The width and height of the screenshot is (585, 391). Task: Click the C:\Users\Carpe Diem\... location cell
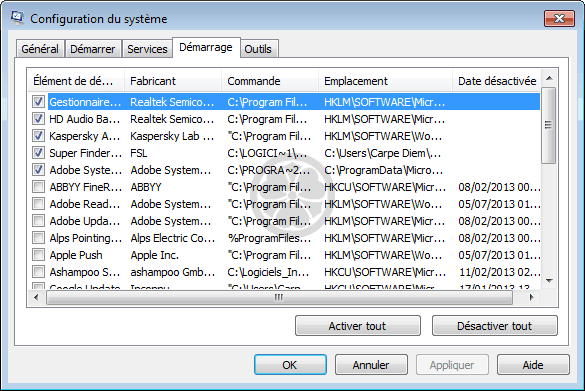click(x=382, y=153)
